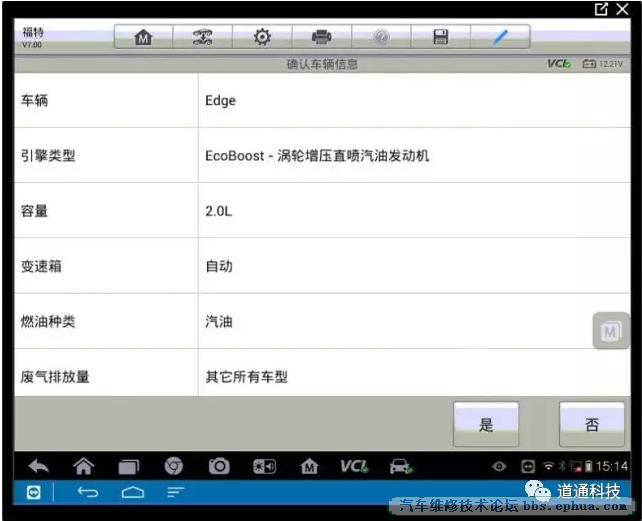Select the 燃油种类 row label
This screenshot has width=642, height=521.
pos(48,322)
